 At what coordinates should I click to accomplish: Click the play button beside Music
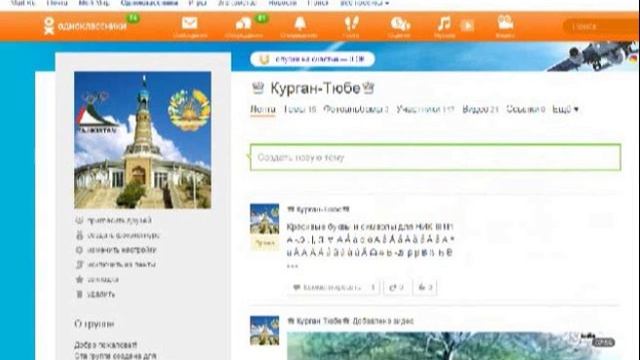467,26
